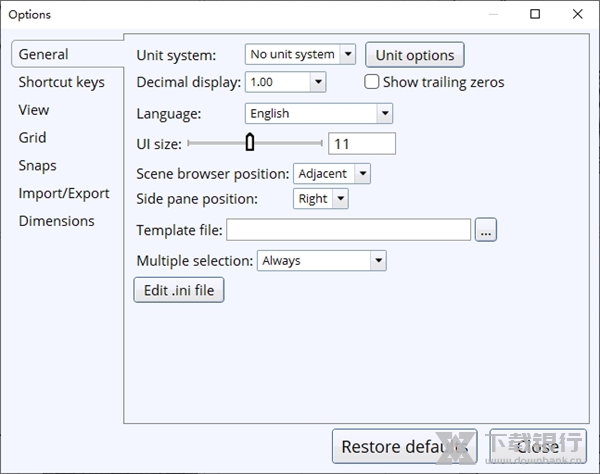
Task: Expand Scene browser position dropdown
Action: tap(332, 173)
